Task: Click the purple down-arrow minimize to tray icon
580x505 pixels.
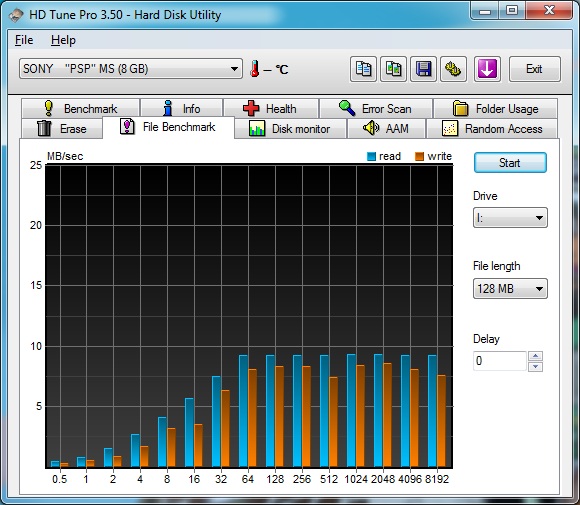Action: pyautogui.click(x=487, y=69)
